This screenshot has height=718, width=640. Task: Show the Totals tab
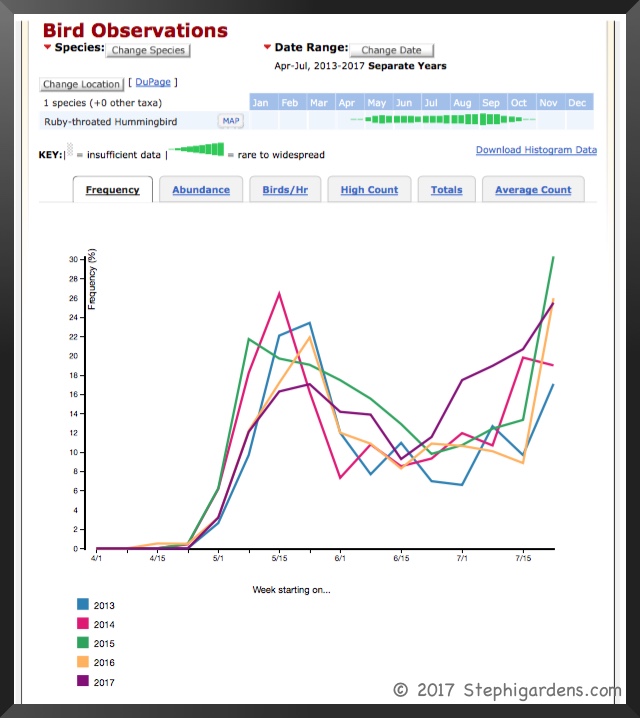(446, 190)
